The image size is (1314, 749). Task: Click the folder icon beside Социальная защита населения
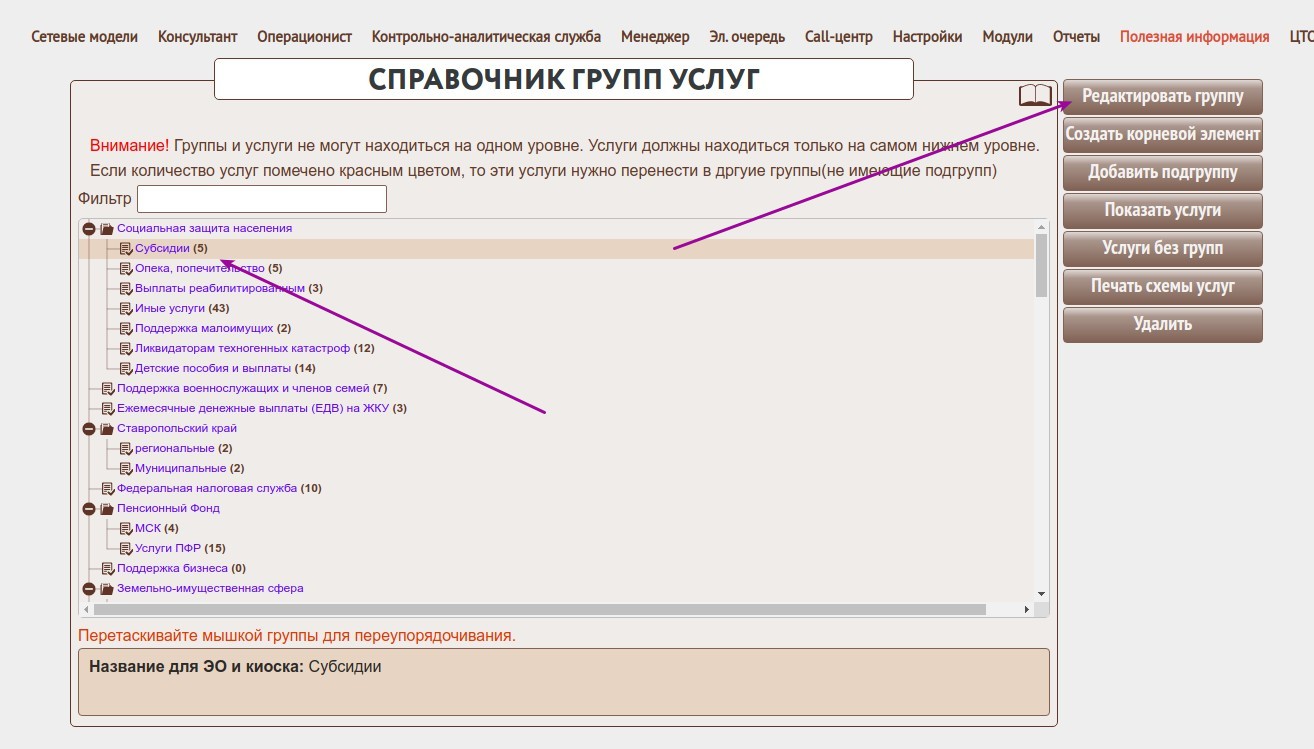tap(107, 229)
